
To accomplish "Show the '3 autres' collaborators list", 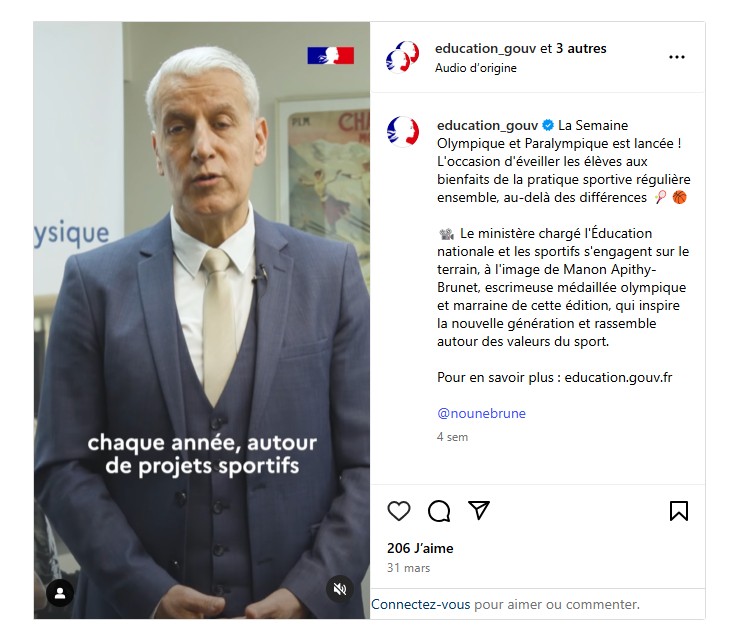I will [x=581, y=48].
